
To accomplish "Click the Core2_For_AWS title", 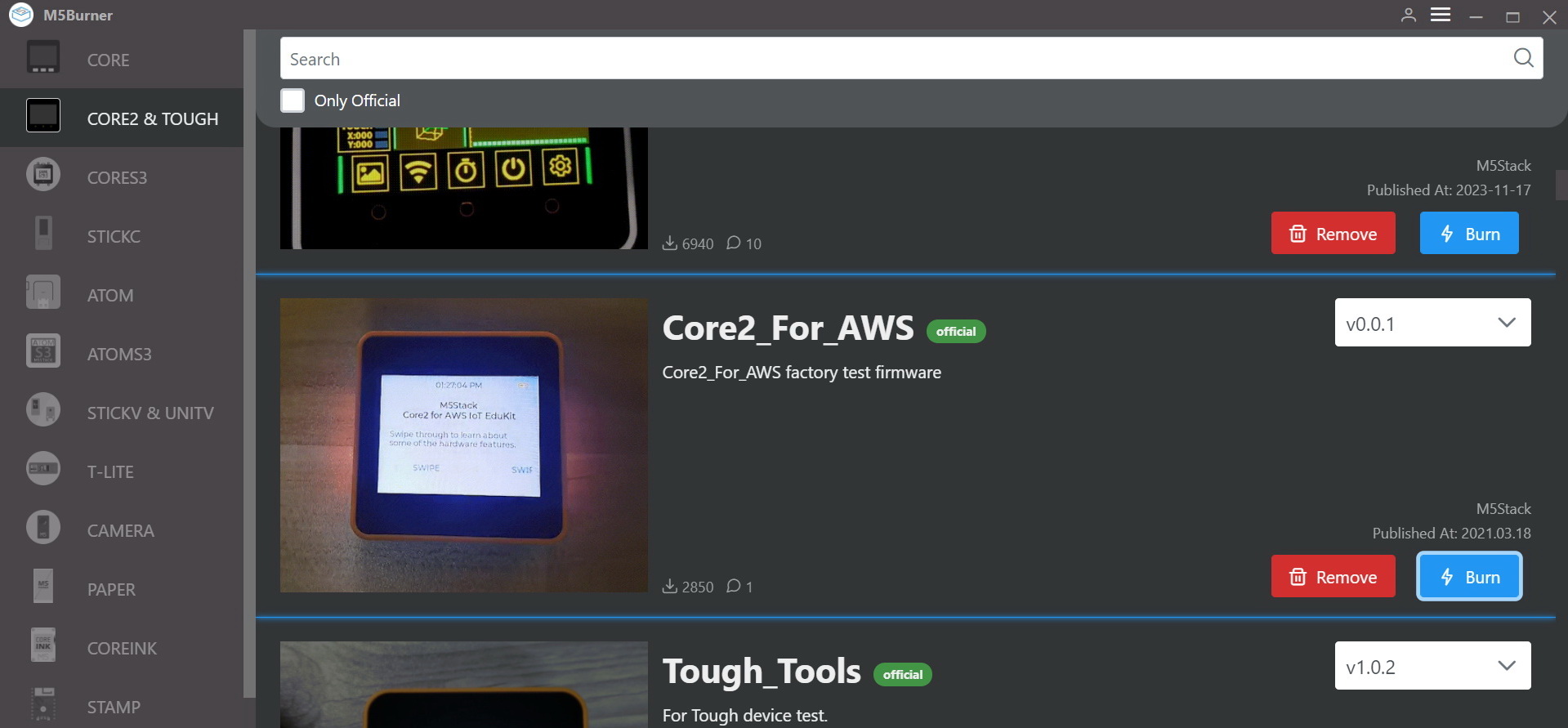I will [x=788, y=328].
